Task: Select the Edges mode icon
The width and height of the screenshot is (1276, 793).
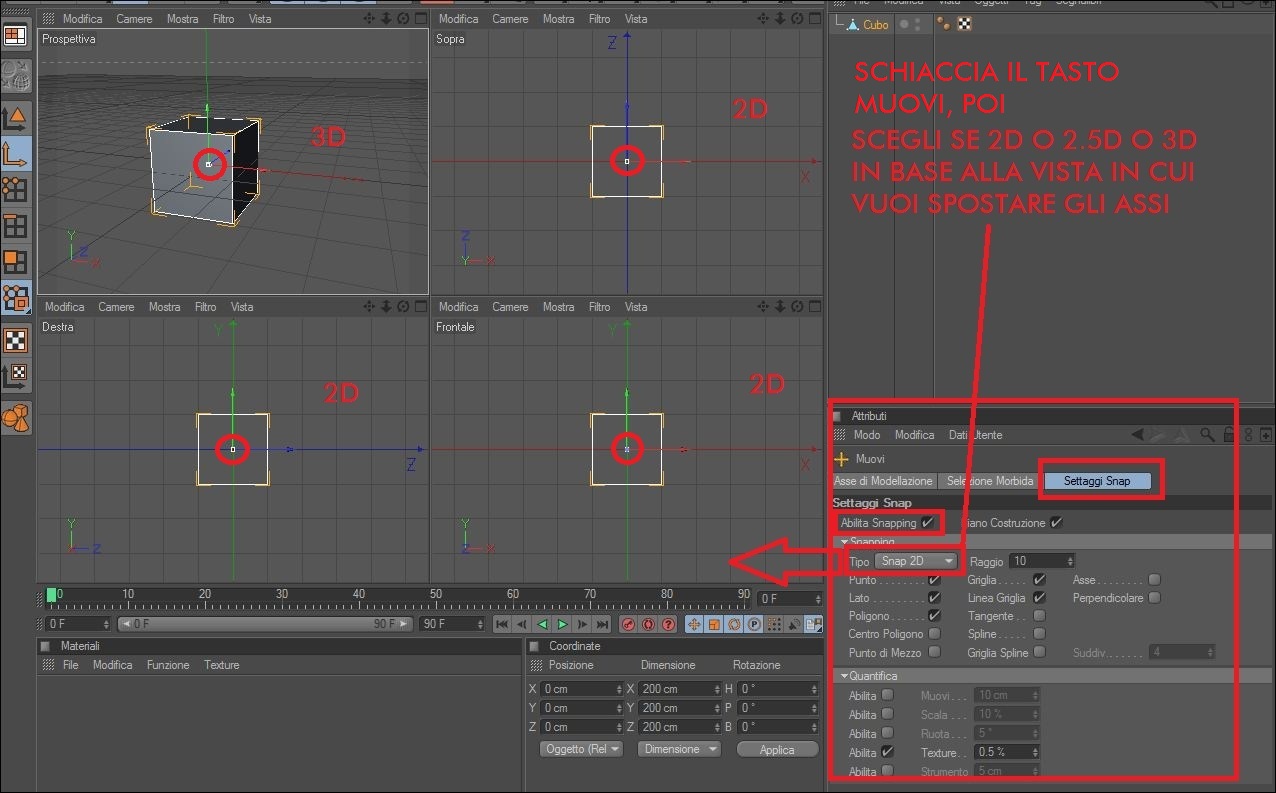Action: point(15,226)
